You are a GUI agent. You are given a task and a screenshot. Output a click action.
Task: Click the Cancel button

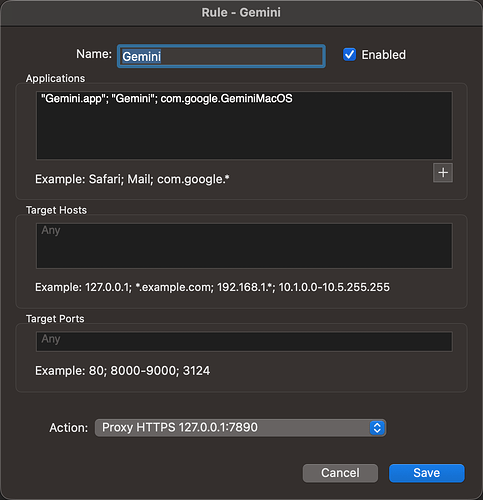click(340, 473)
